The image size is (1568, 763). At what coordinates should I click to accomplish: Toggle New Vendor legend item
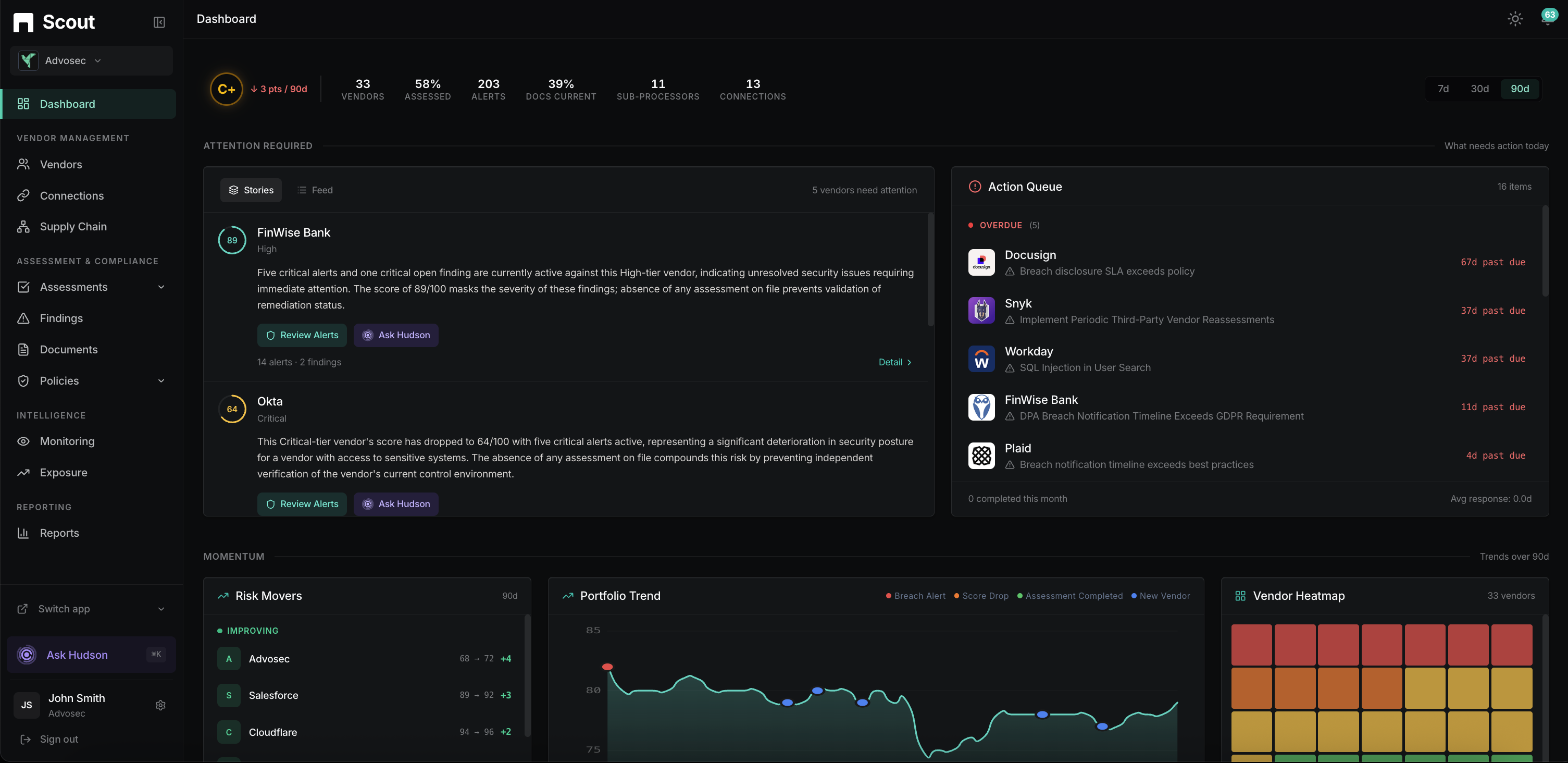click(1161, 596)
